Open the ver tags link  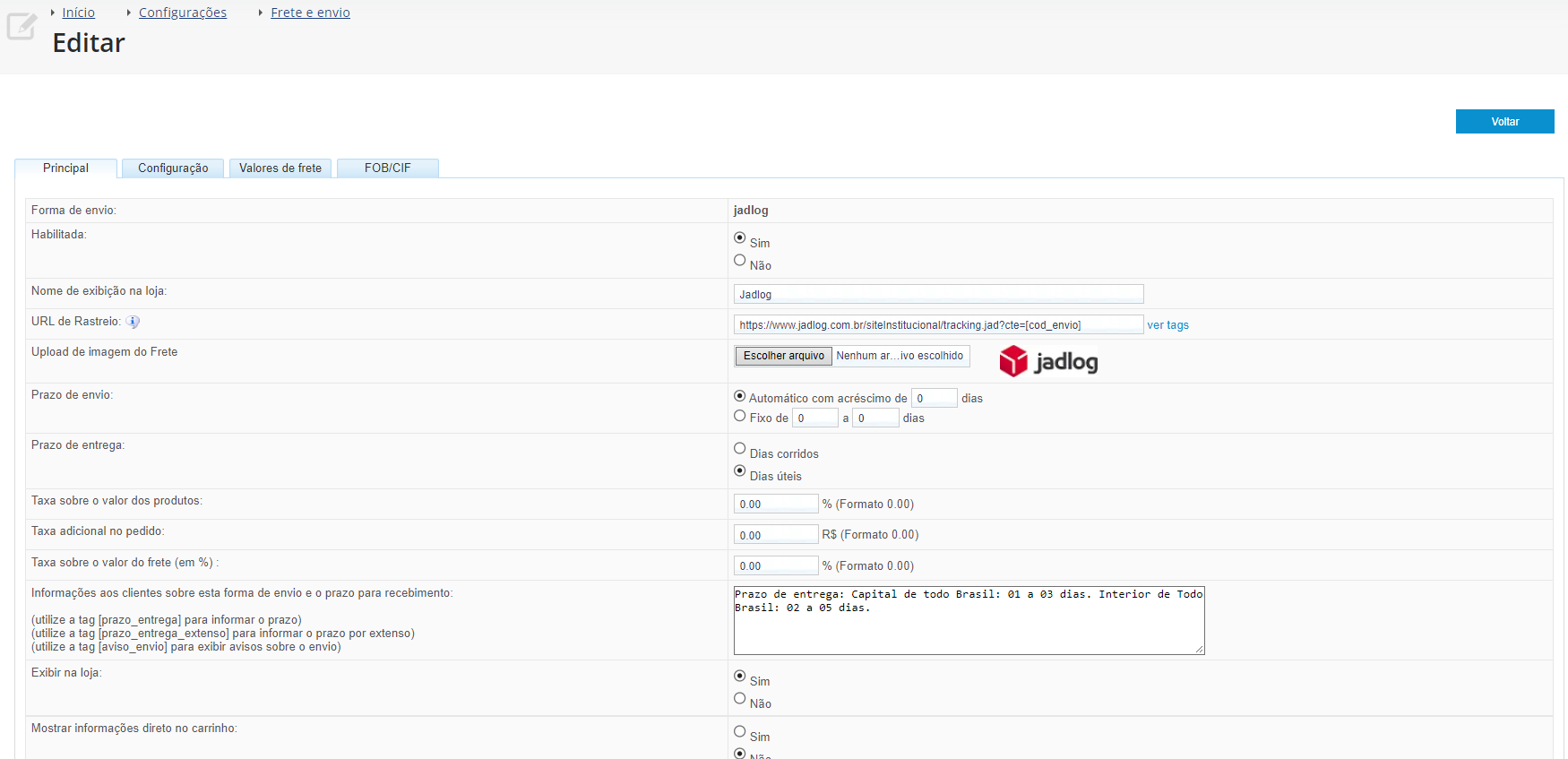(x=1167, y=325)
